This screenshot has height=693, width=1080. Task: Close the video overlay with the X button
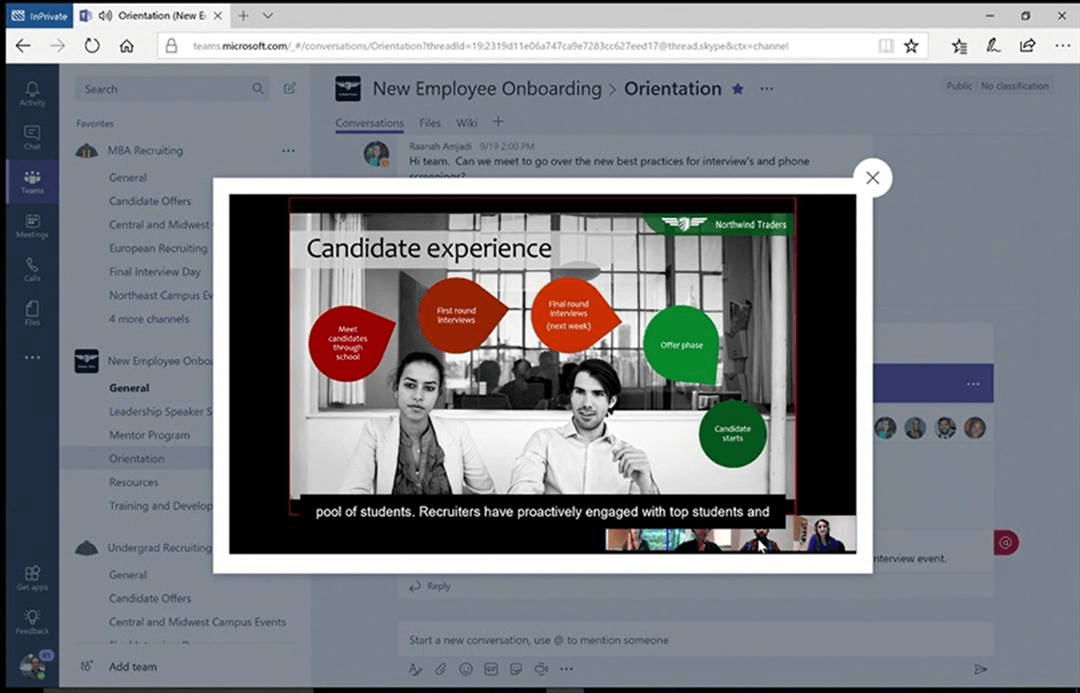[x=872, y=178]
